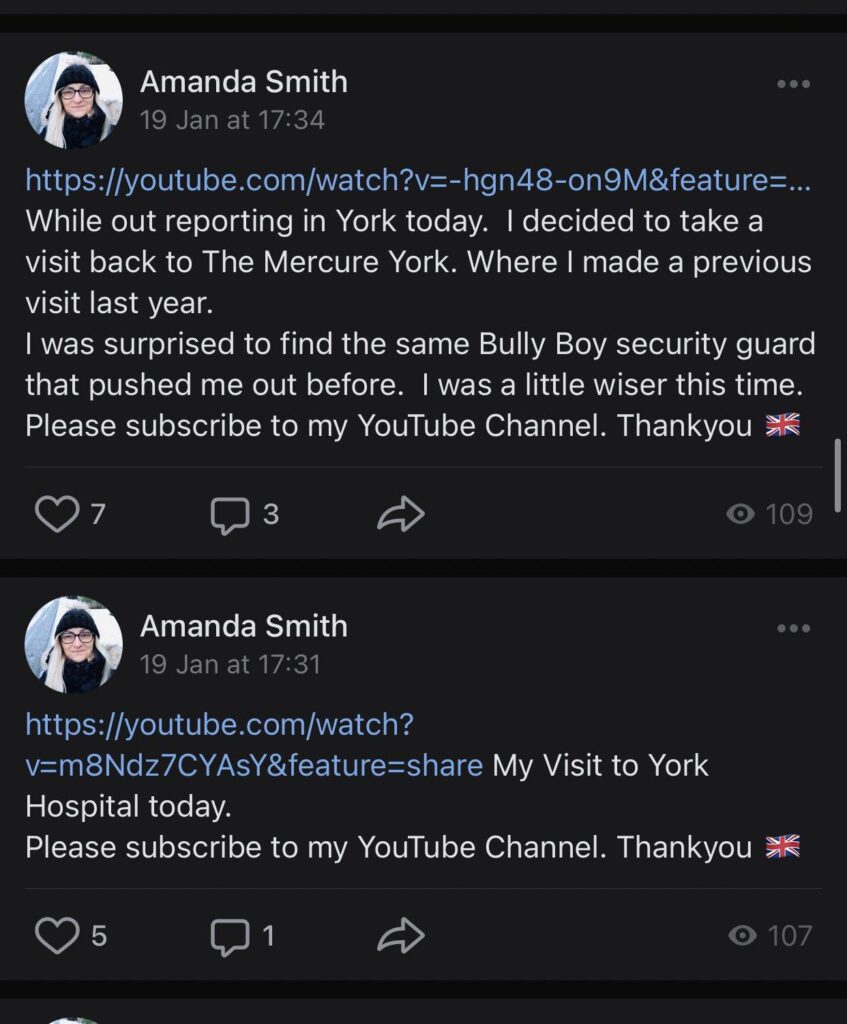Screen dimensions: 847x1024
Task: Click the eye icon showing 109 views
Action: [740, 514]
